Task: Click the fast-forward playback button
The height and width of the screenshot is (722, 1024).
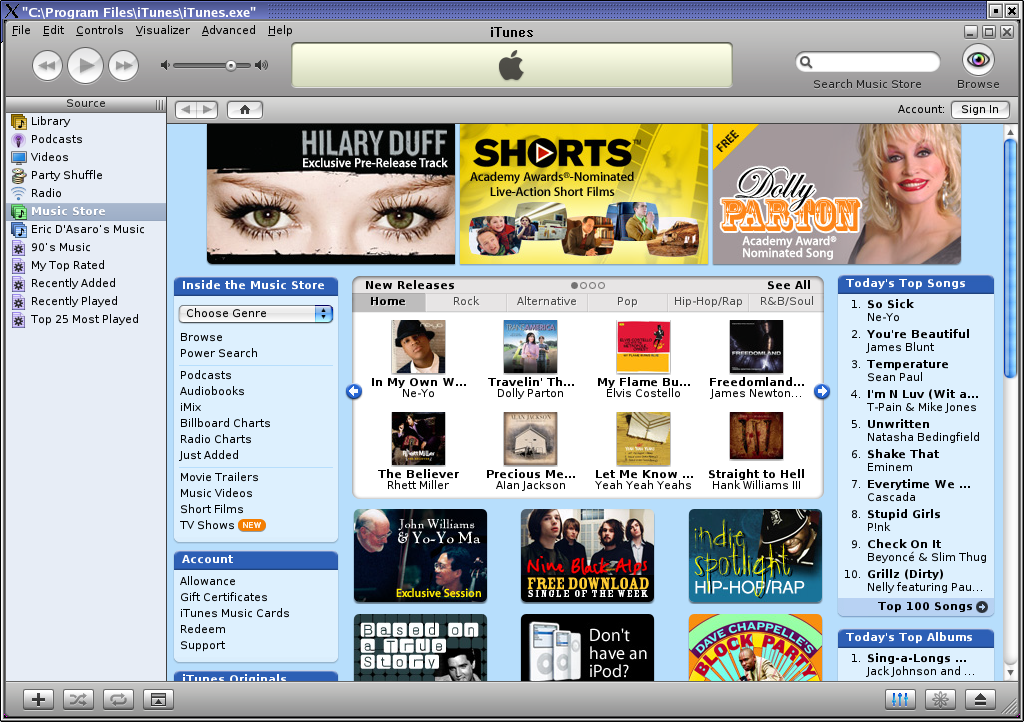Action: pyautogui.click(x=123, y=65)
